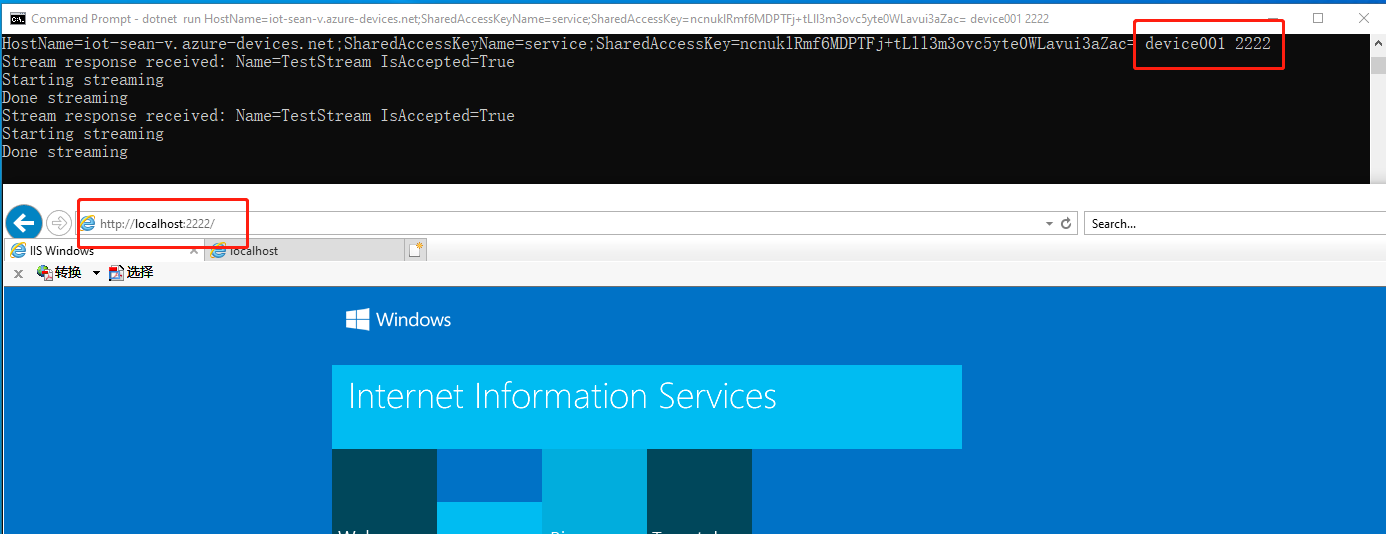
Task: Open the Command Prompt system menu icon
Action: pos(17,18)
